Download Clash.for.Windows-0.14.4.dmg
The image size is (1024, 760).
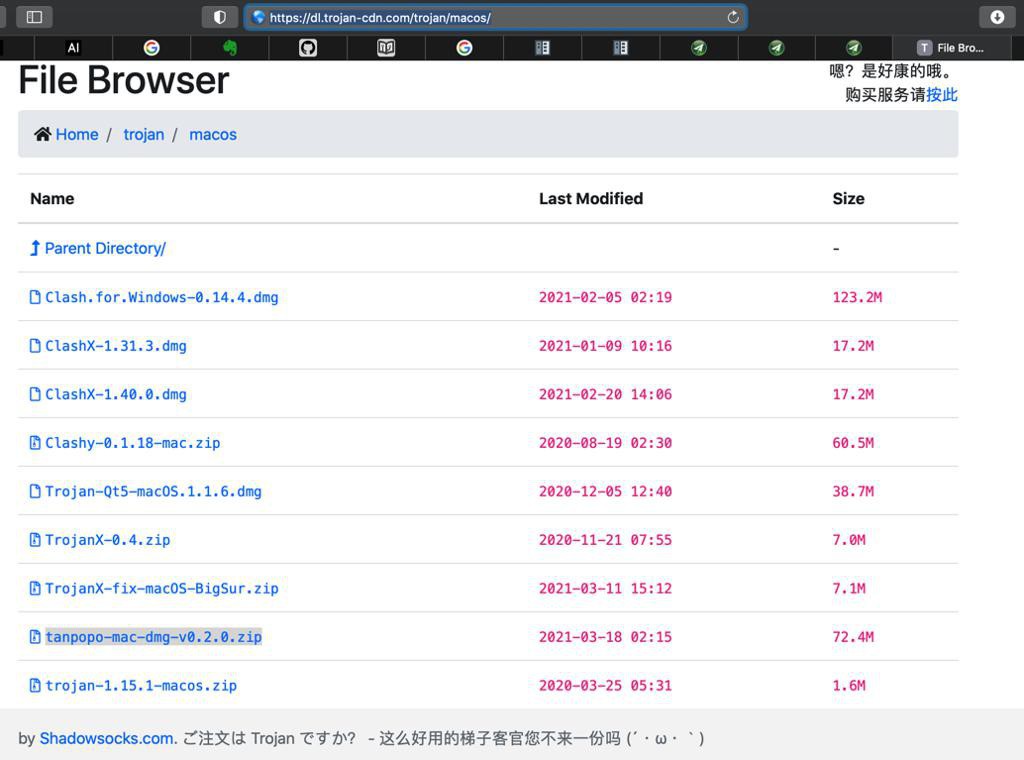161,298
